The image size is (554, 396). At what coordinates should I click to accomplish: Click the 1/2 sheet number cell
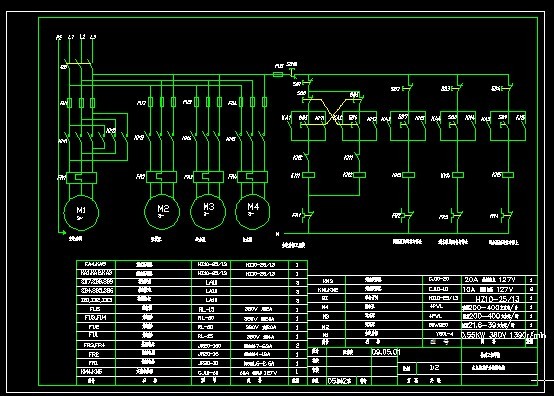pyautogui.click(x=434, y=368)
